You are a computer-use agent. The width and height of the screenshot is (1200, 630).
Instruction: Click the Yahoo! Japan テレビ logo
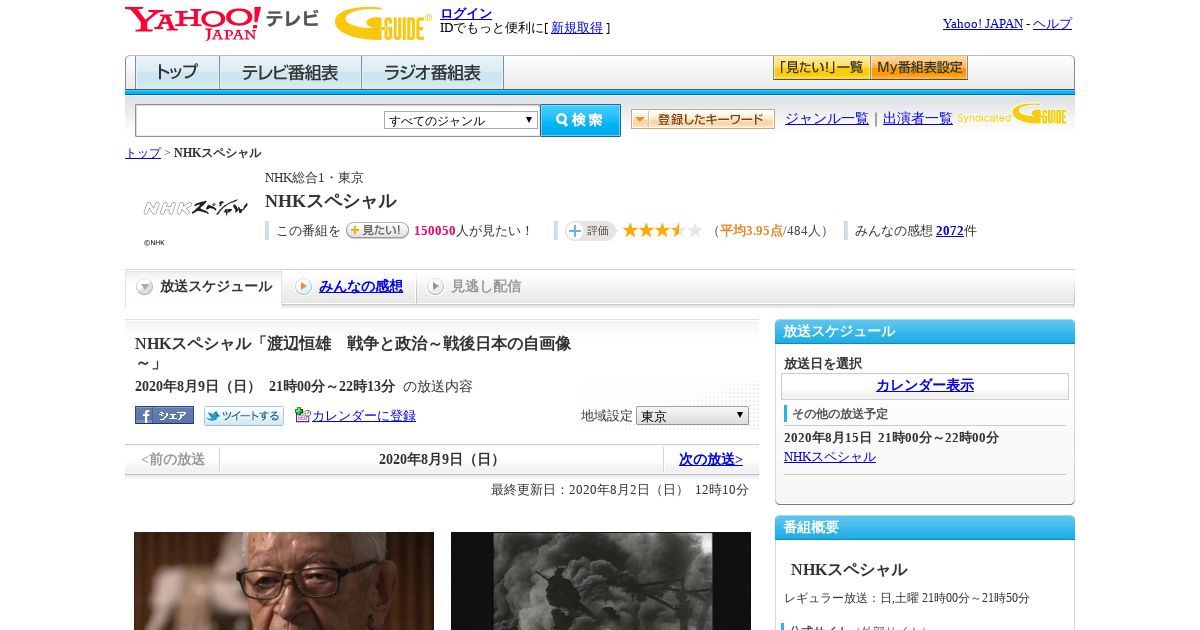[x=222, y=23]
